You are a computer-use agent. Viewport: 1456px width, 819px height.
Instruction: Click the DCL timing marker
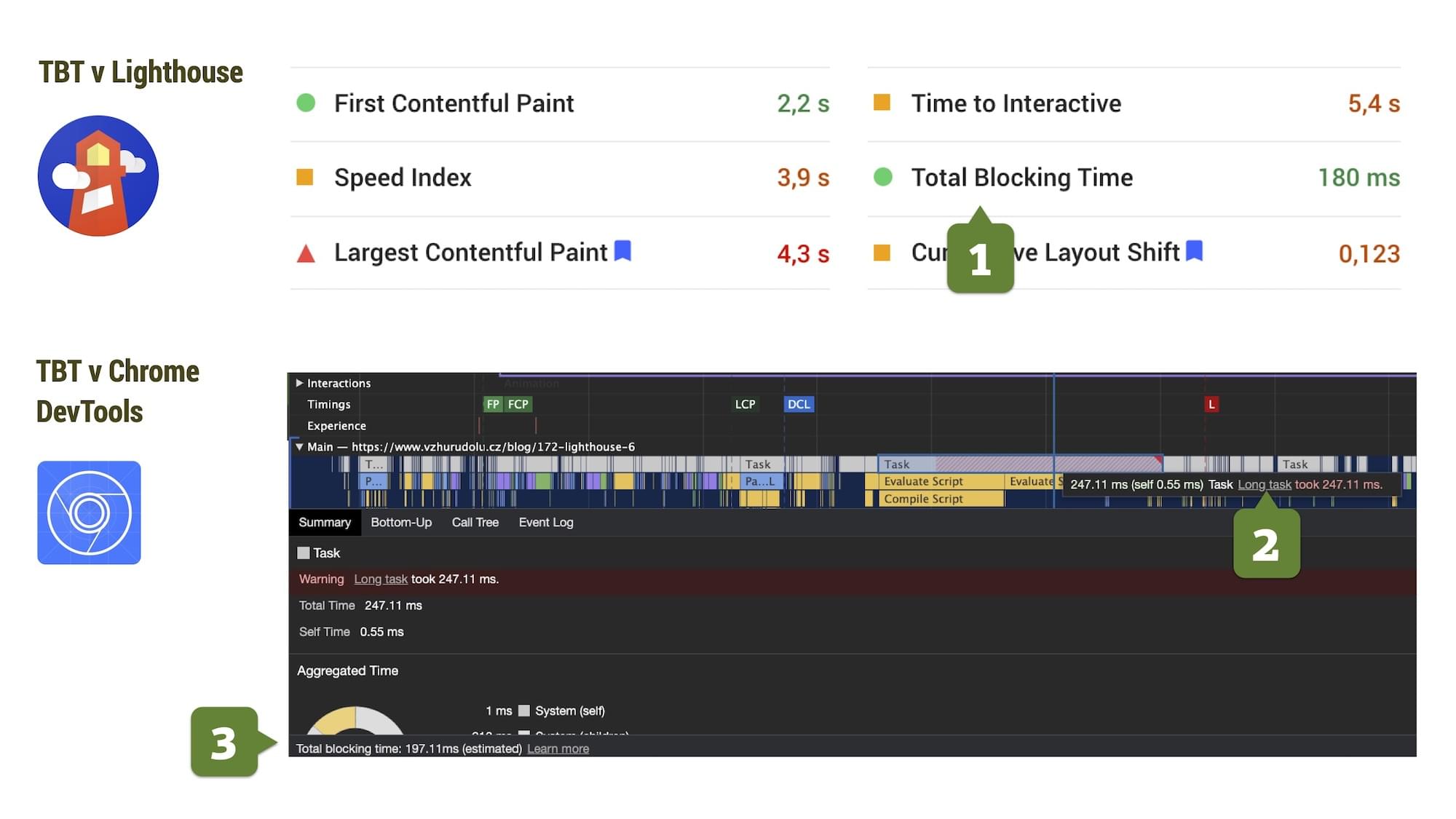[x=799, y=404]
